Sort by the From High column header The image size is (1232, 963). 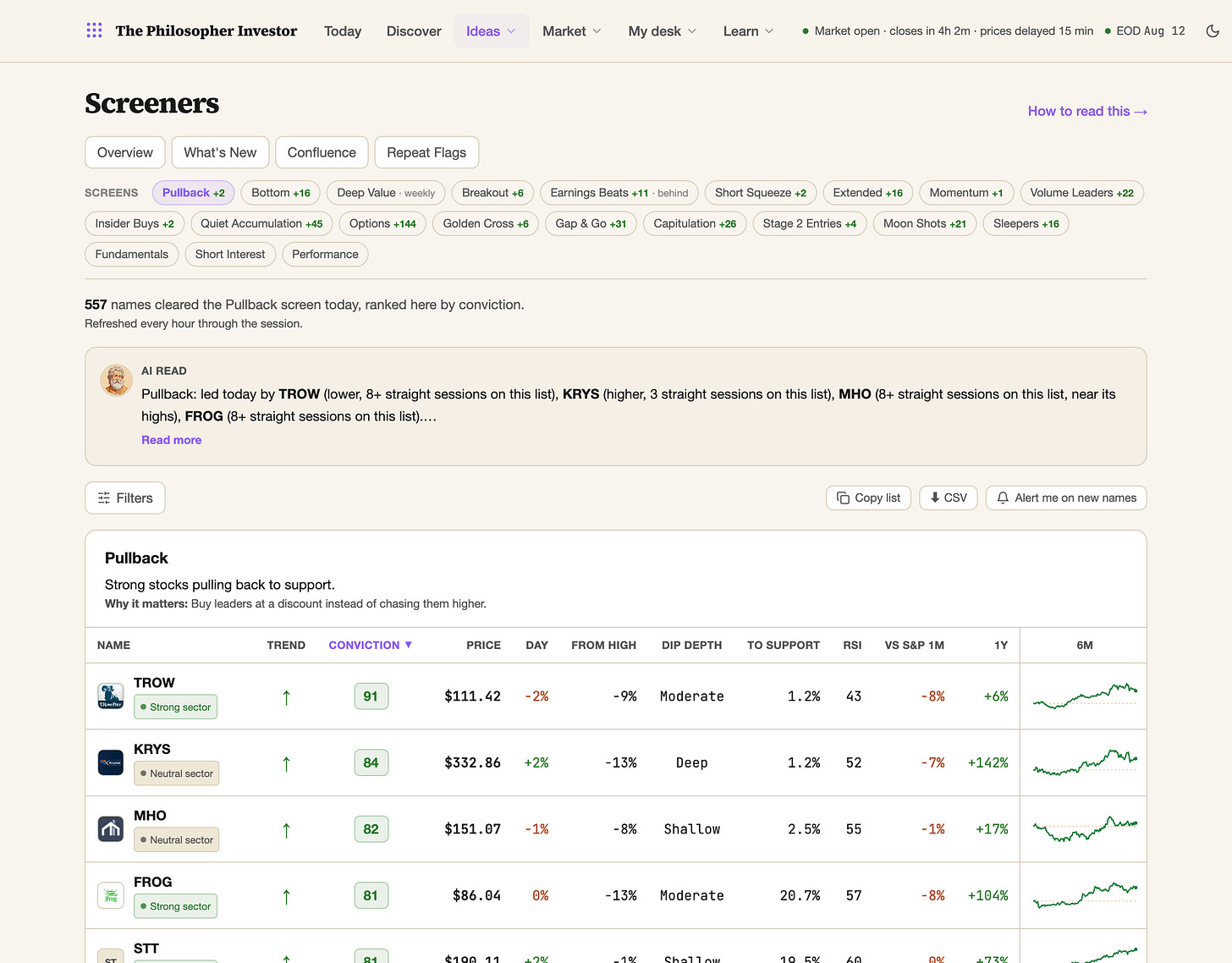coord(603,645)
